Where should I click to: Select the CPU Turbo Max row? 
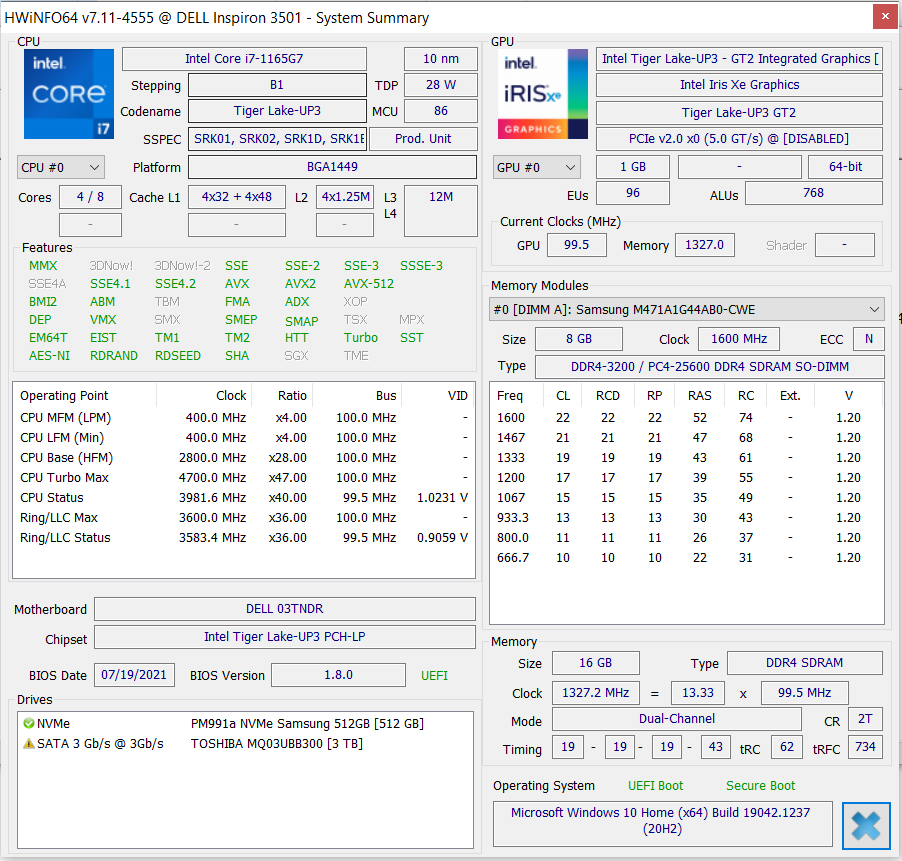pyautogui.click(x=244, y=478)
